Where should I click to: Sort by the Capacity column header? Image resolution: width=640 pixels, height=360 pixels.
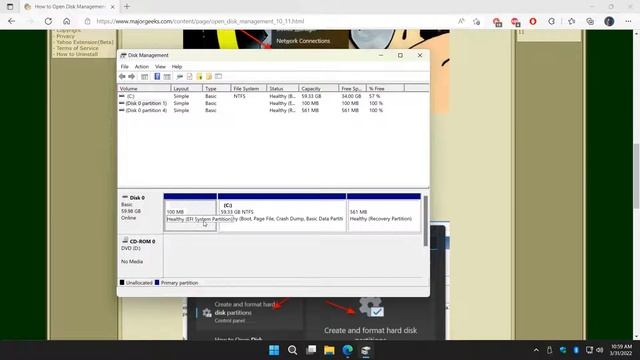click(x=318, y=89)
